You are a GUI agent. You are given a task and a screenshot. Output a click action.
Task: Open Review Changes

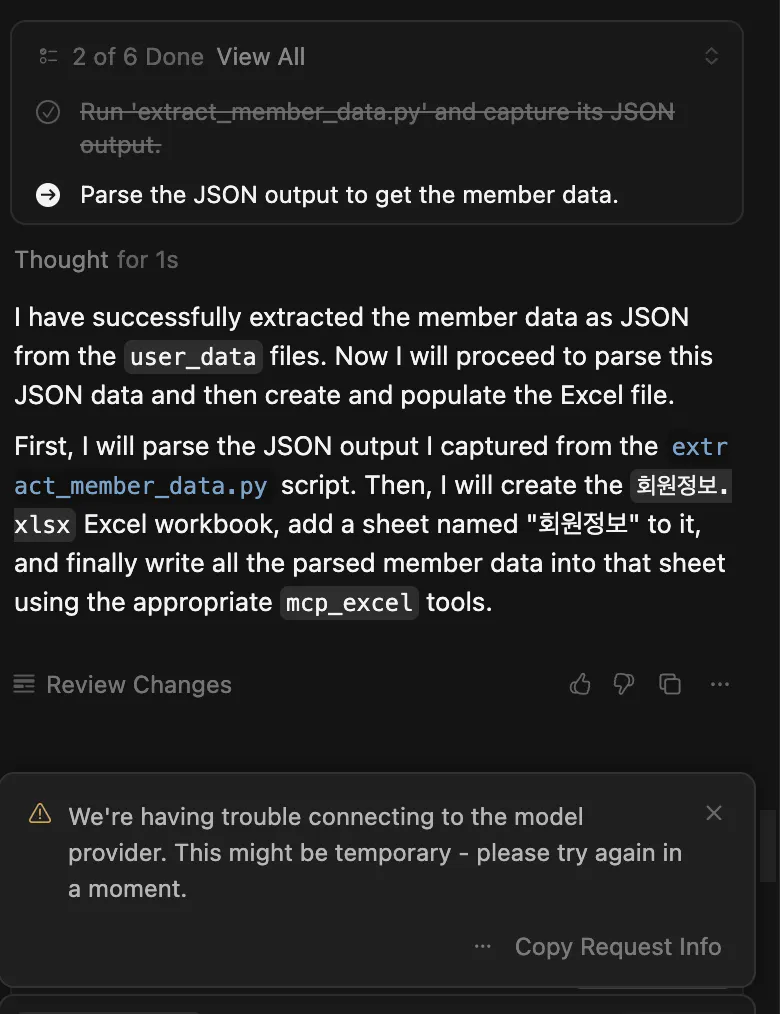click(138, 684)
